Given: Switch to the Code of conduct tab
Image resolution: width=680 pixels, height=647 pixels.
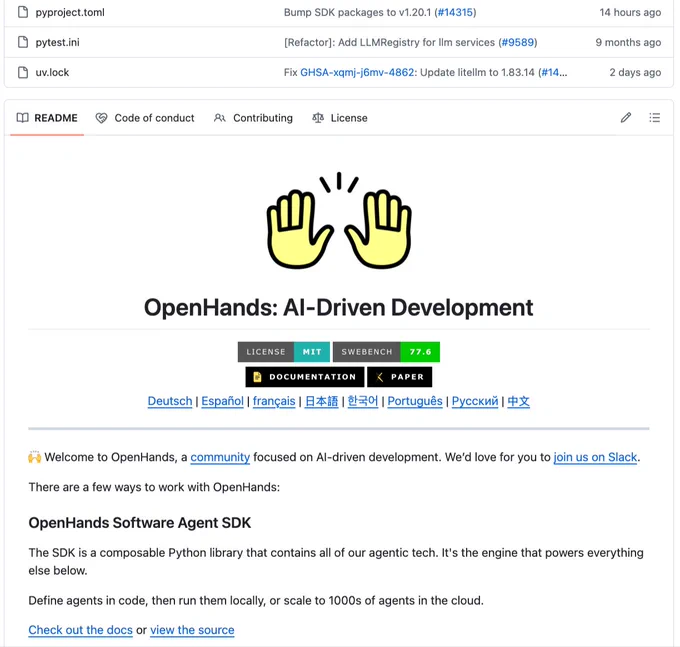Looking at the screenshot, I should 145,118.
